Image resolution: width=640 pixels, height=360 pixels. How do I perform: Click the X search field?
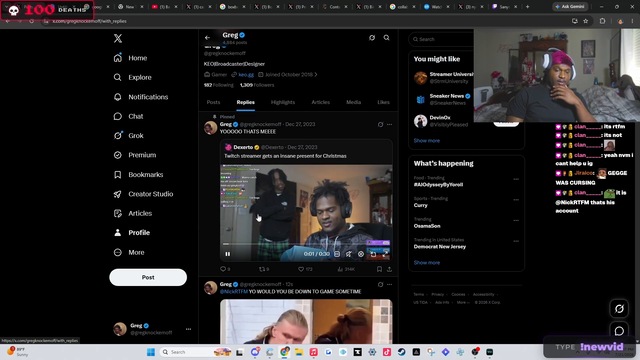tap(443, 39)
